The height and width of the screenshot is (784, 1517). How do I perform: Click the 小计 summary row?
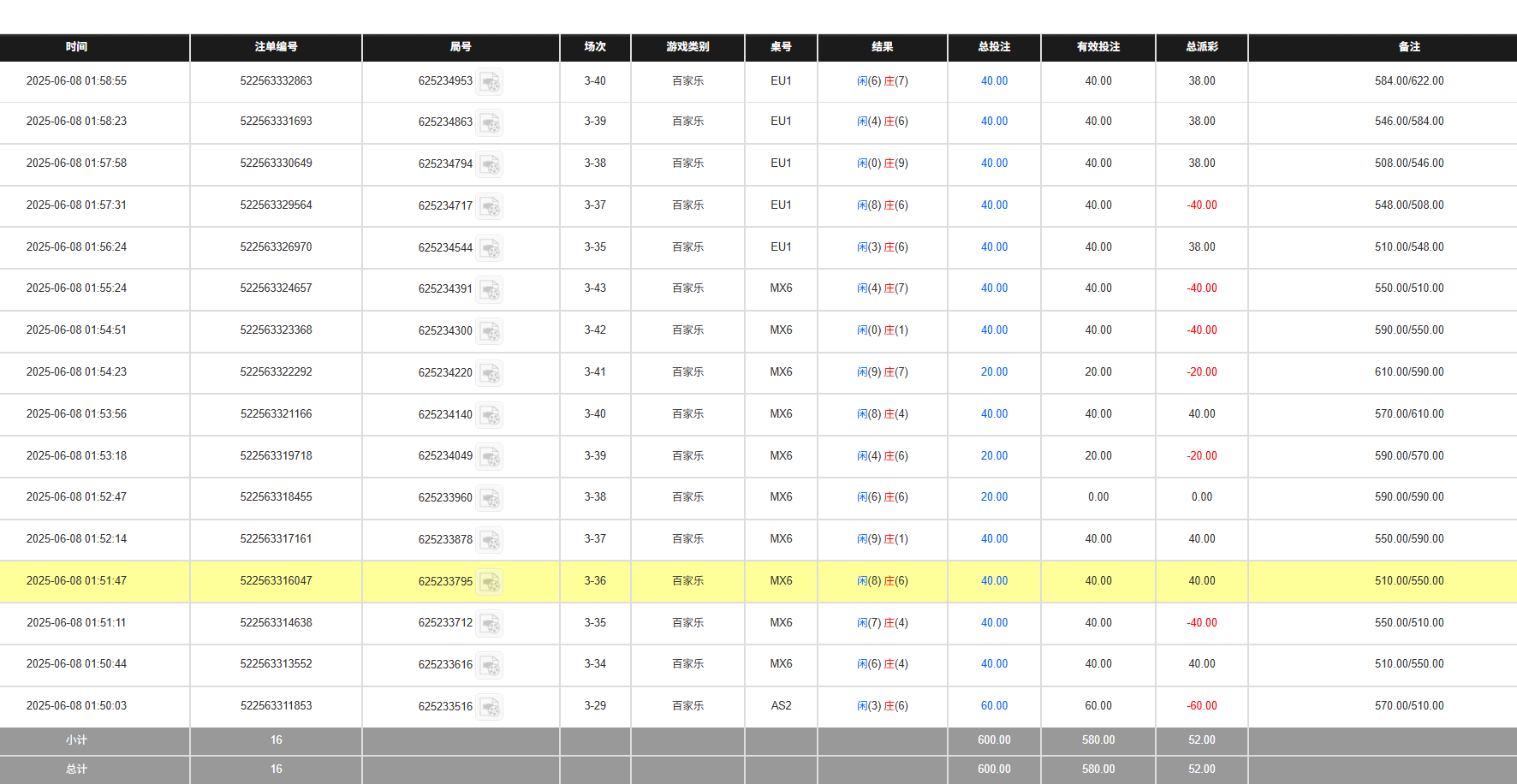coord(76,740)
